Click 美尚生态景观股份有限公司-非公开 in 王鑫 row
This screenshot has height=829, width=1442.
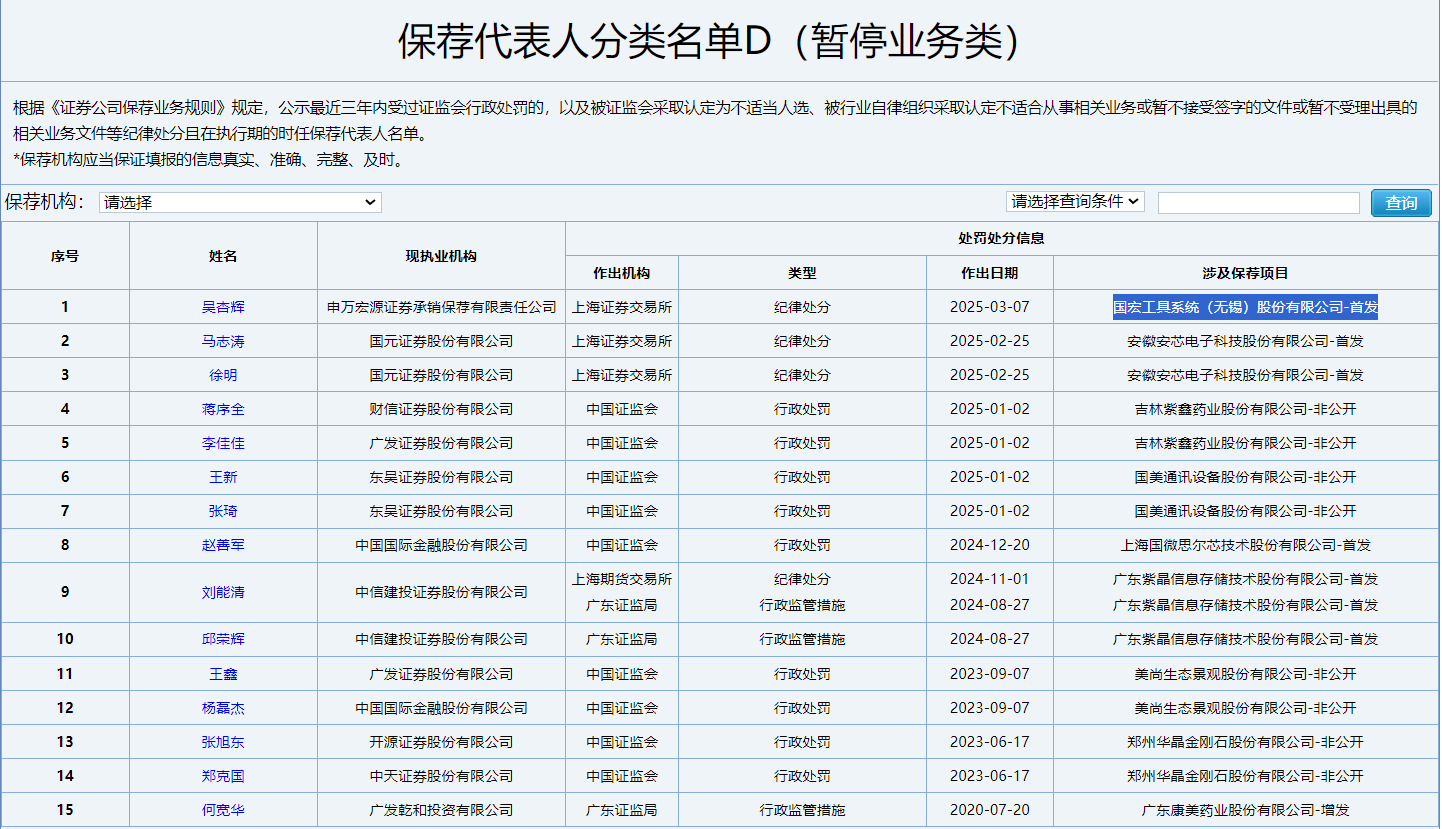pos(1245,674)
